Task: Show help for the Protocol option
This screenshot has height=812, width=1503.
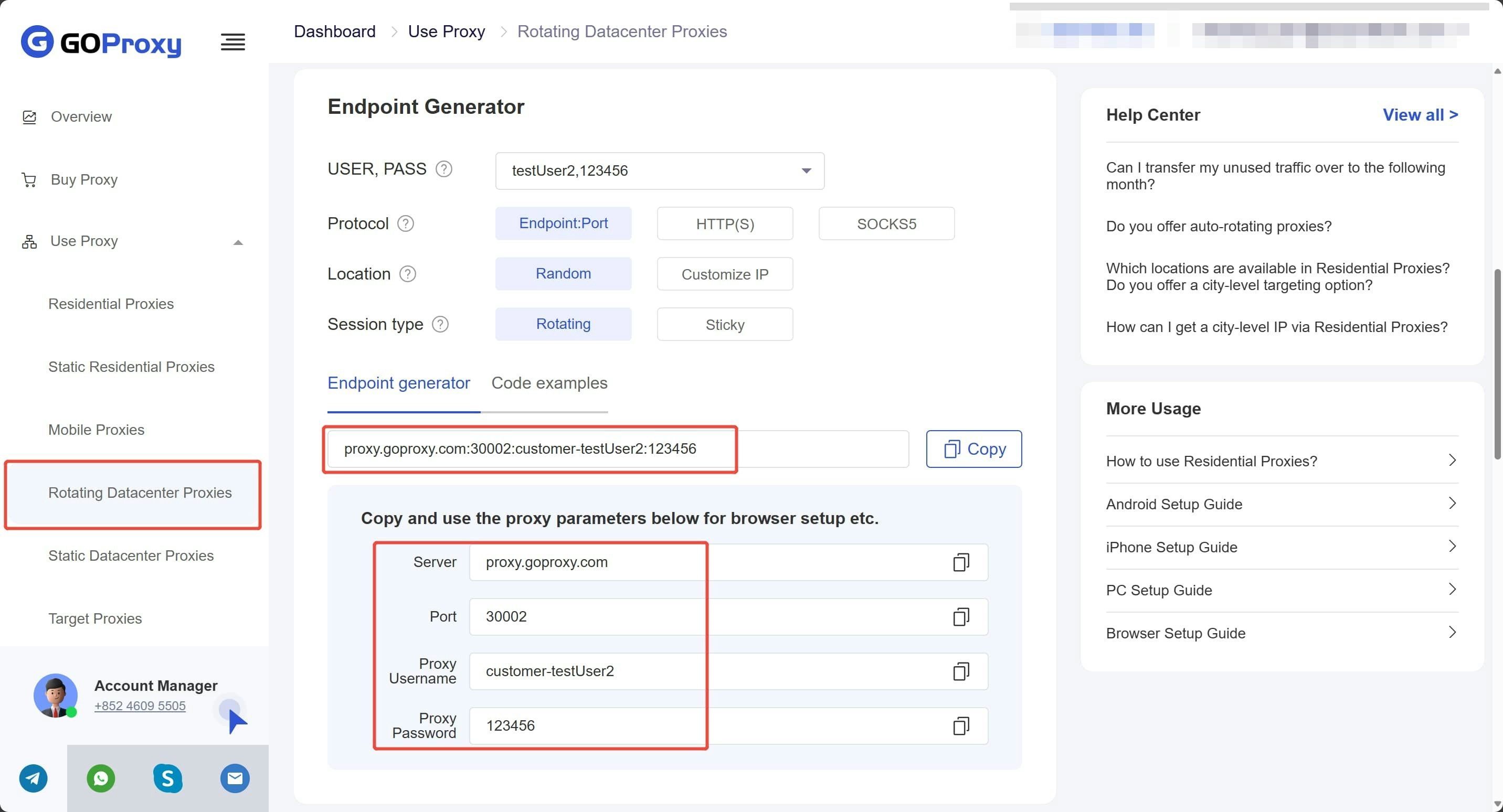Action: click(406, 223)
